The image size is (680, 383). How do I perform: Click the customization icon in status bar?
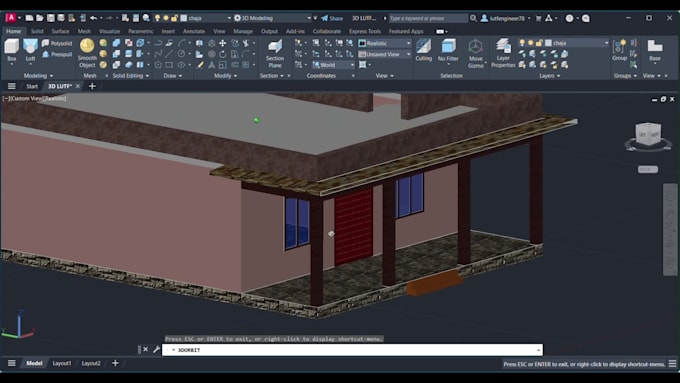(x=672, y=364)
